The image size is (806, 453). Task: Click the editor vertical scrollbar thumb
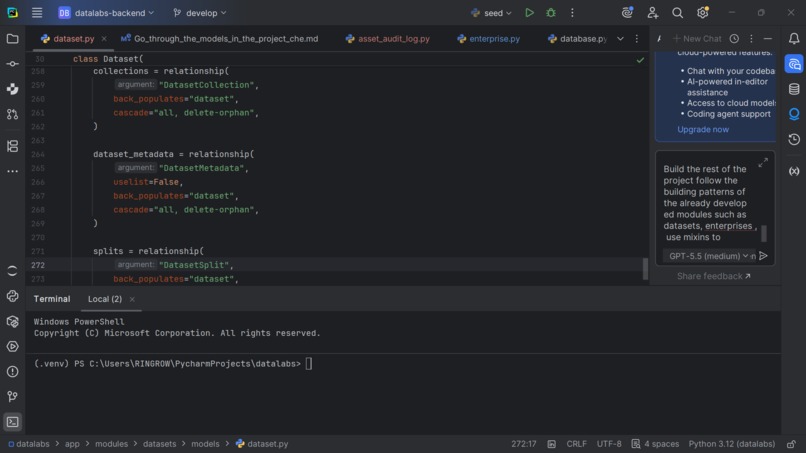(x=645, y=269)
